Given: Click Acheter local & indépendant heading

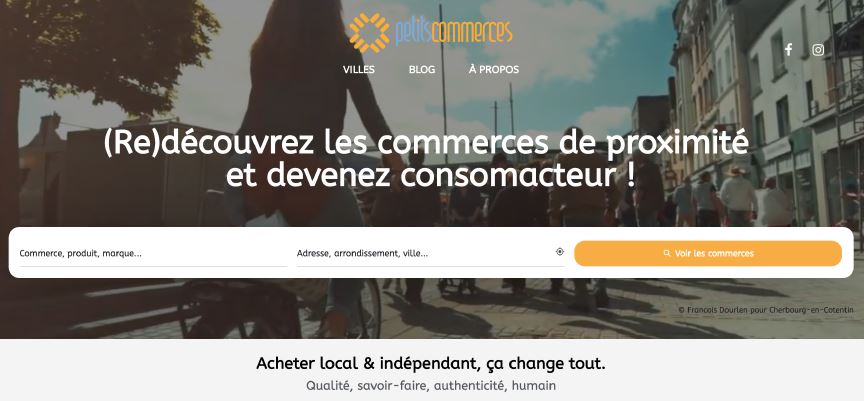Looking at the screenshot, I should (431, 364).
